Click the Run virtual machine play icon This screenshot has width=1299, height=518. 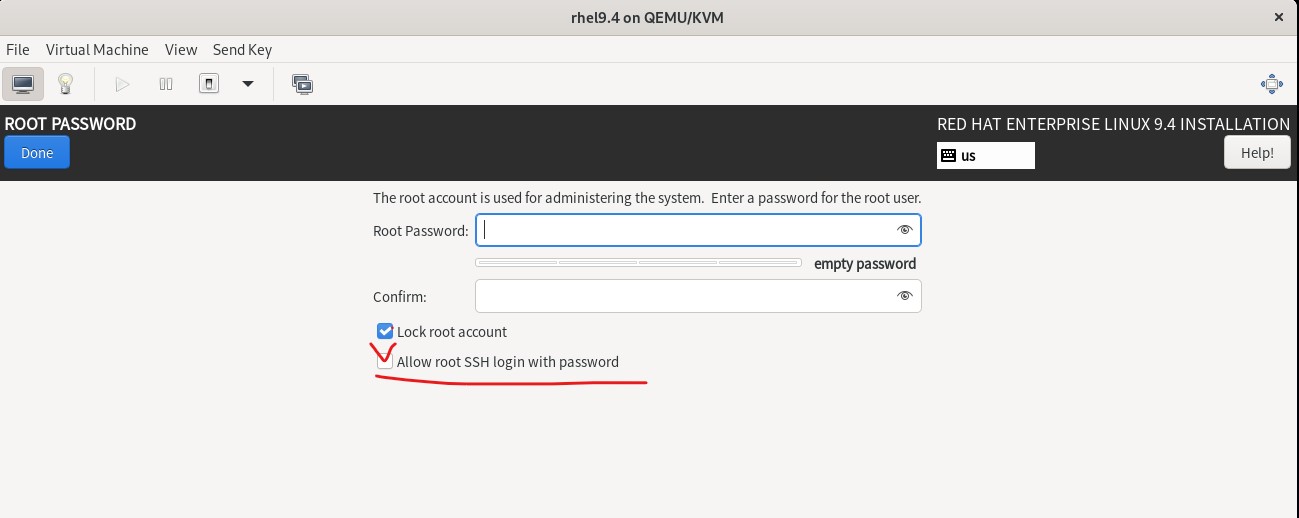click(123, 84)
